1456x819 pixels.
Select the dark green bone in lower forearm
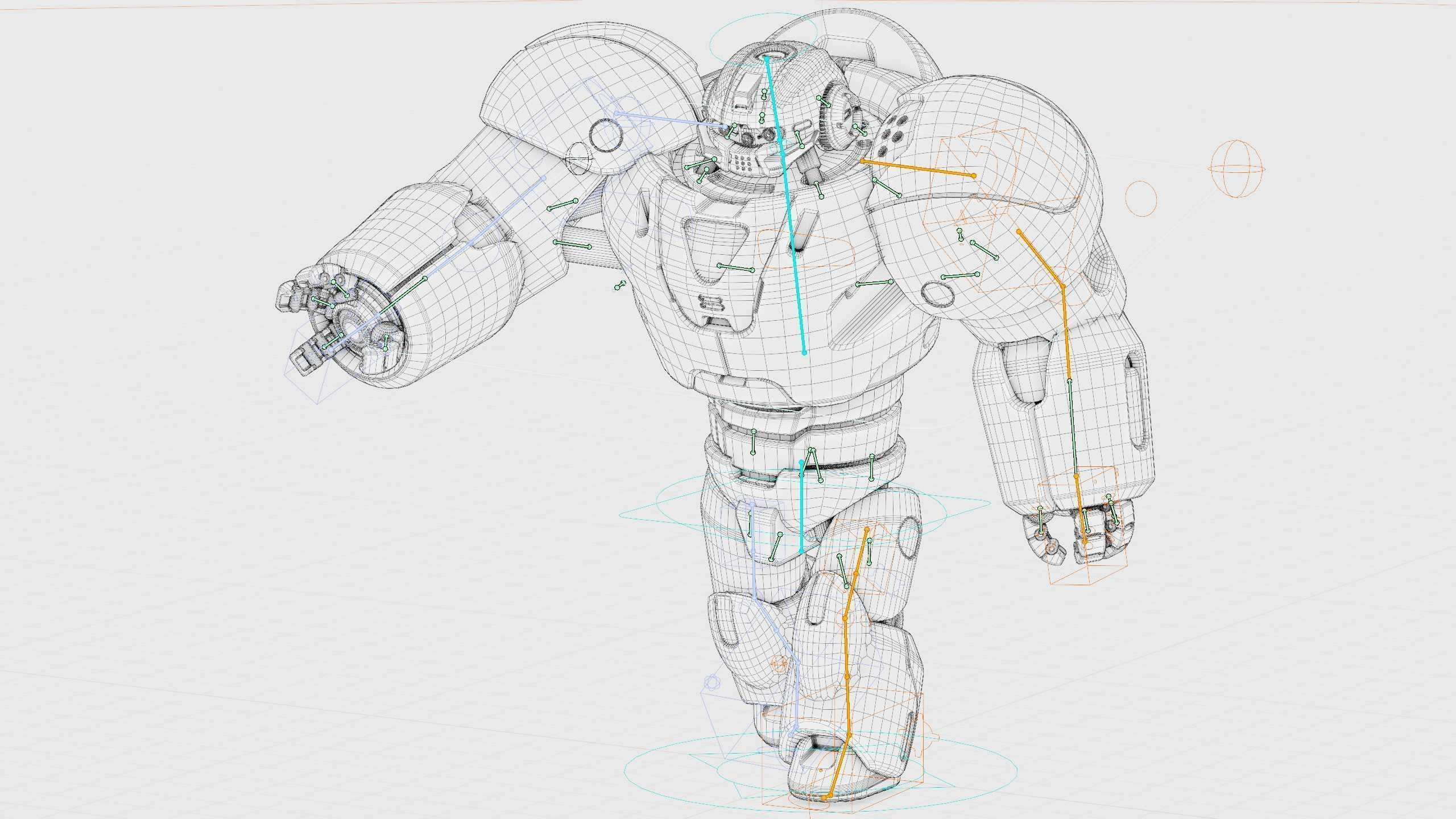pyautogui.click(x=1073, y=428)
